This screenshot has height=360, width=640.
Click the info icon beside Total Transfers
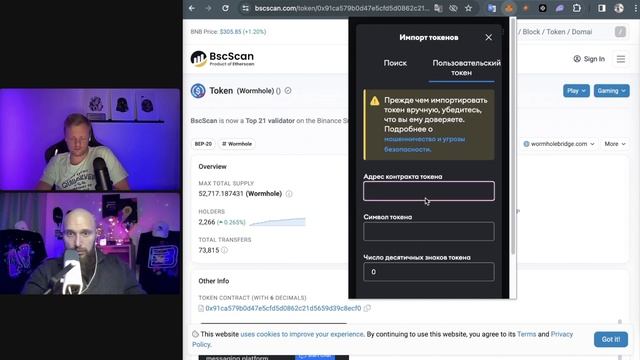click(x=224, y=250)
